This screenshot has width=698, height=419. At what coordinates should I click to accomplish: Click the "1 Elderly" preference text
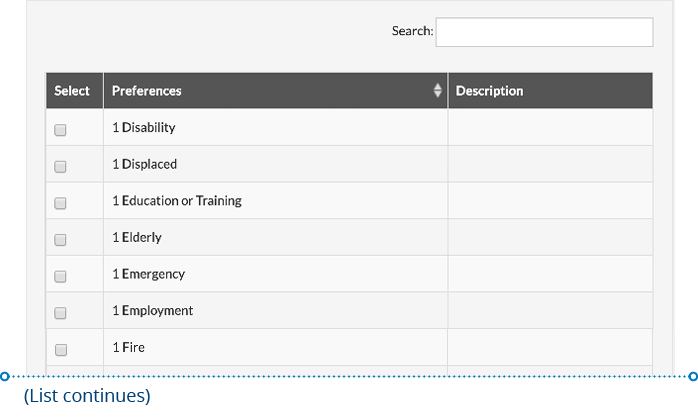136,238
